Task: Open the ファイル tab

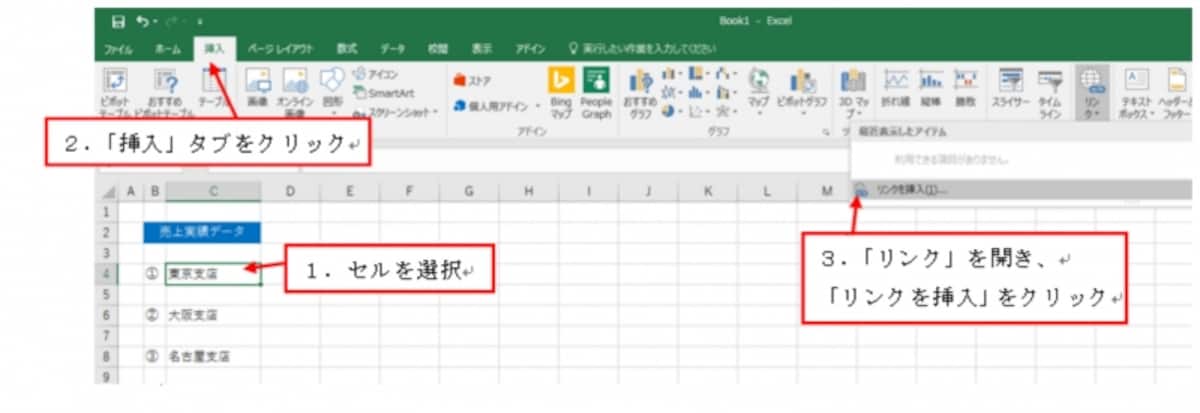Action: pyautogui.click(x=119, y=48)
